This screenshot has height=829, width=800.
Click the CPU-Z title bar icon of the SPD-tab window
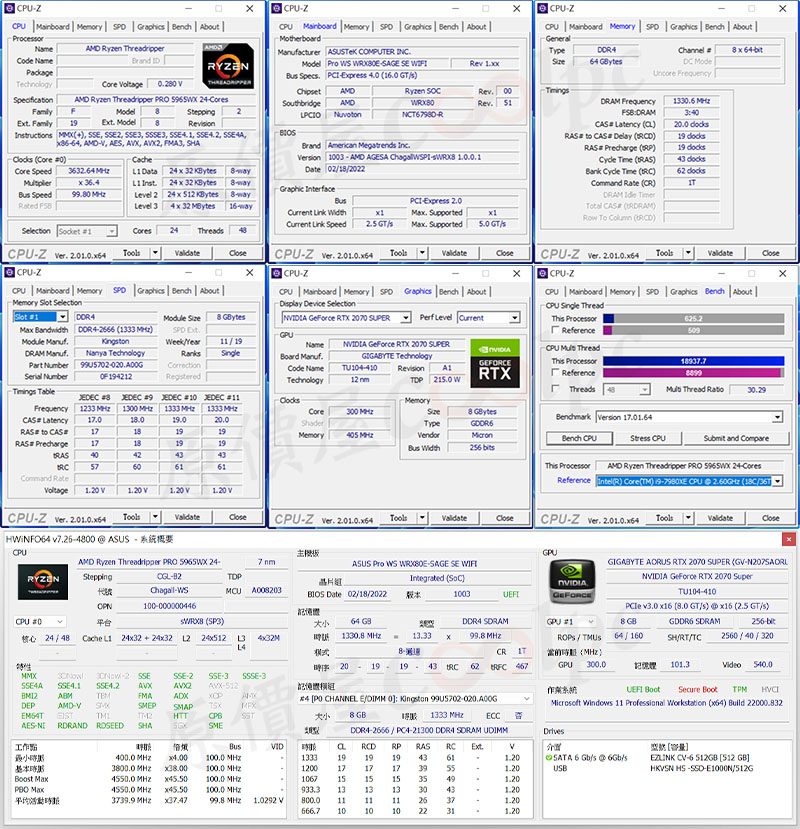[10, 272]
